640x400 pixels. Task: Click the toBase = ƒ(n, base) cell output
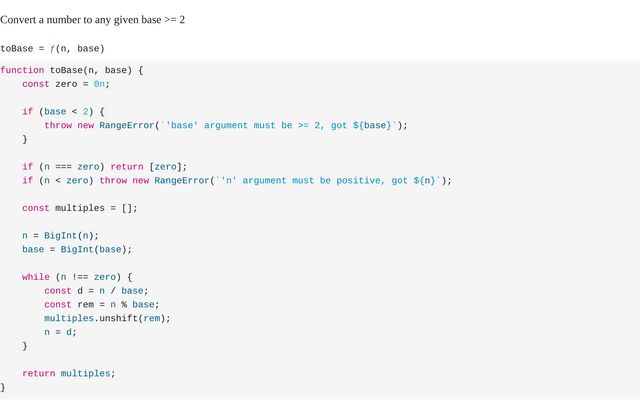pyautogui.click(x=52, y=48)
